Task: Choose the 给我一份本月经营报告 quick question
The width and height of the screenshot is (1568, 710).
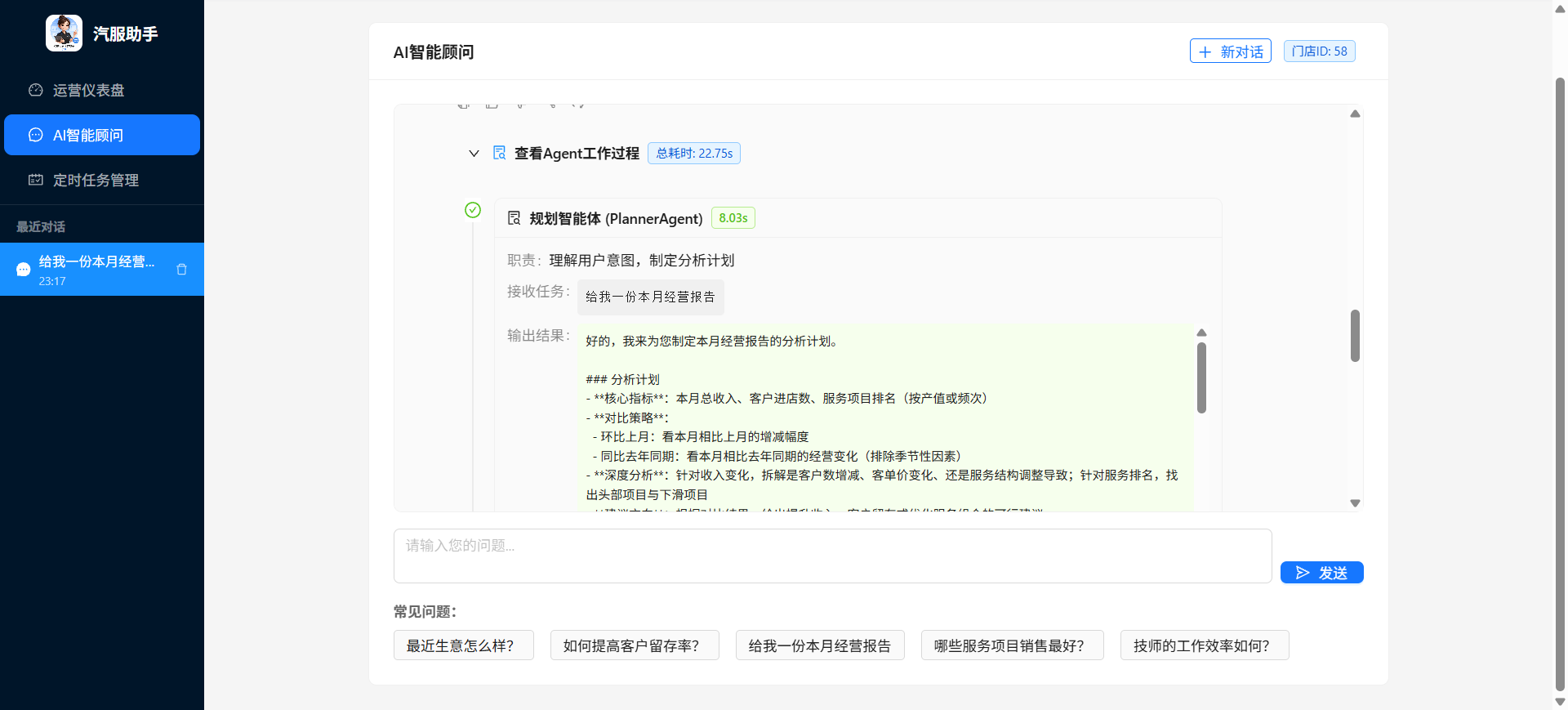Action: (820, 645)
